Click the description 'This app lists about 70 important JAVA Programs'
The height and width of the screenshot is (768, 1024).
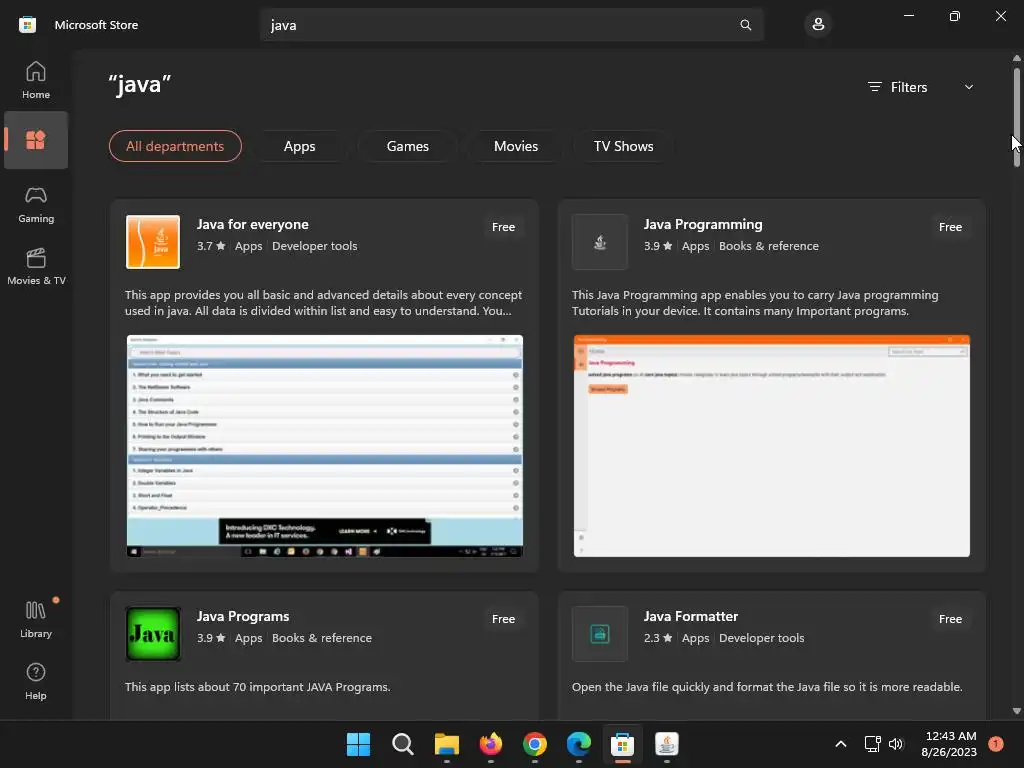pos(257,687)
